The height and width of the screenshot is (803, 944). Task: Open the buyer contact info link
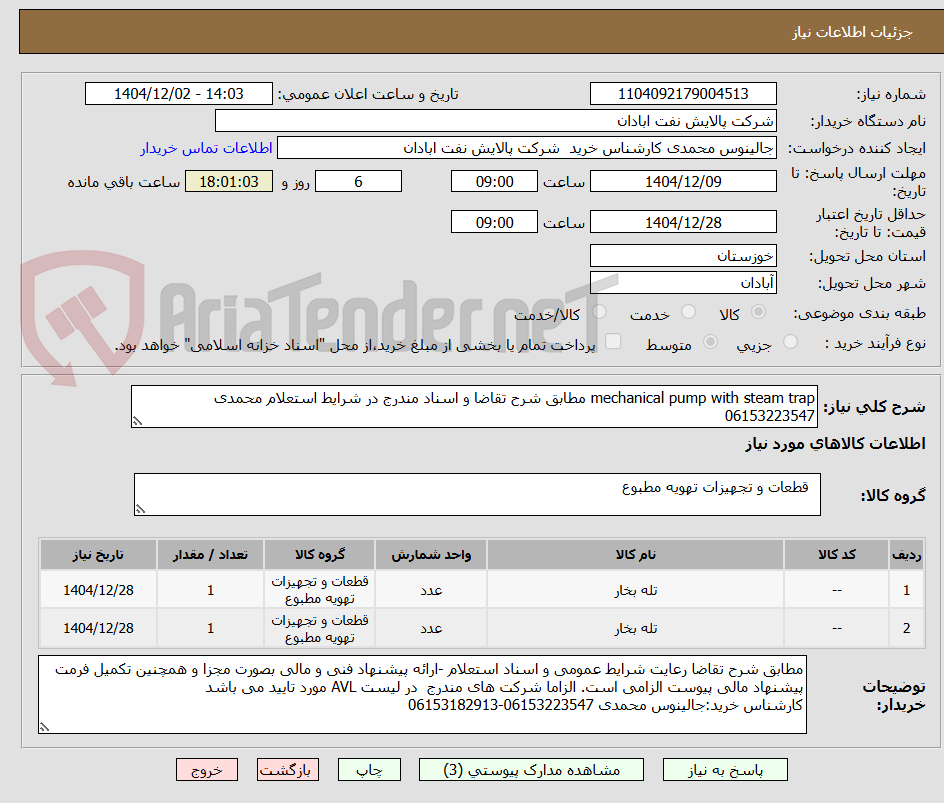tap(206, 148)
